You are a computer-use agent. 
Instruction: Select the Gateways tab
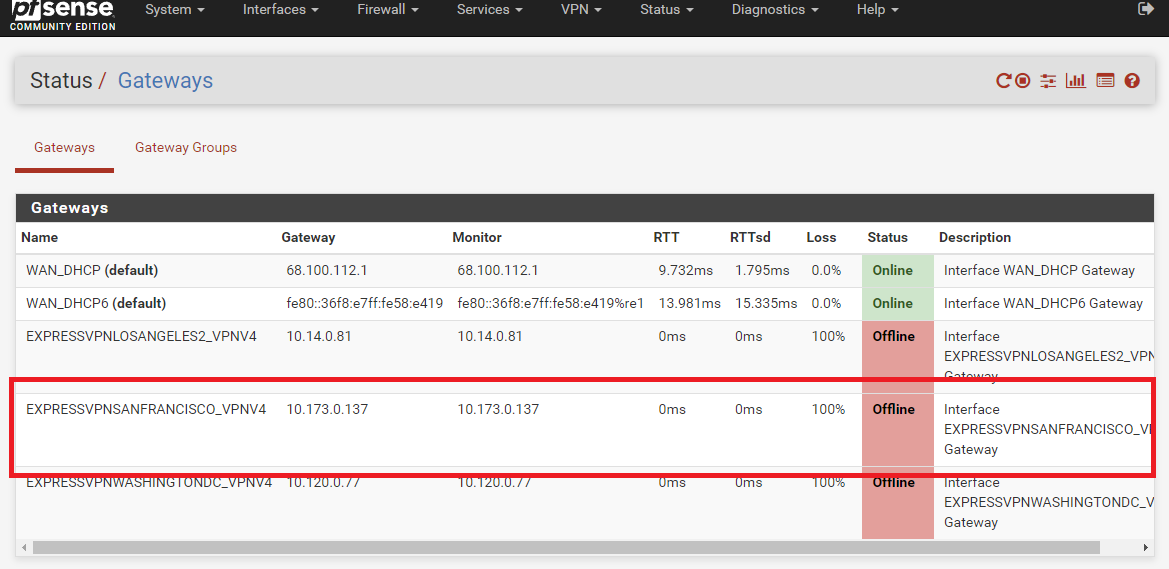[x=64, y=148]
